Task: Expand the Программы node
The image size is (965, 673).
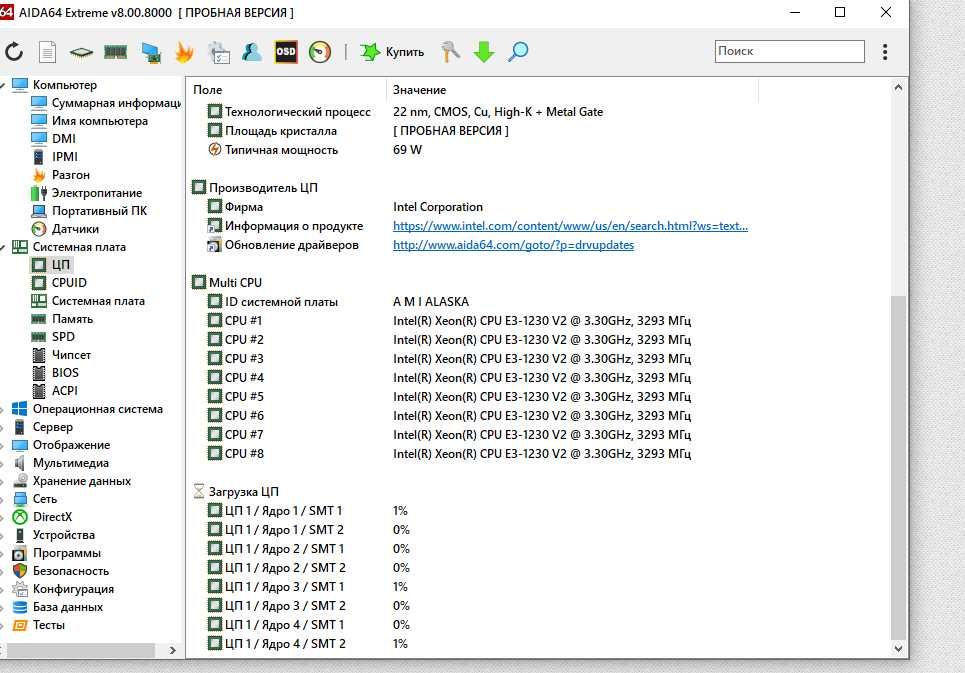Action: coord(2,553)
